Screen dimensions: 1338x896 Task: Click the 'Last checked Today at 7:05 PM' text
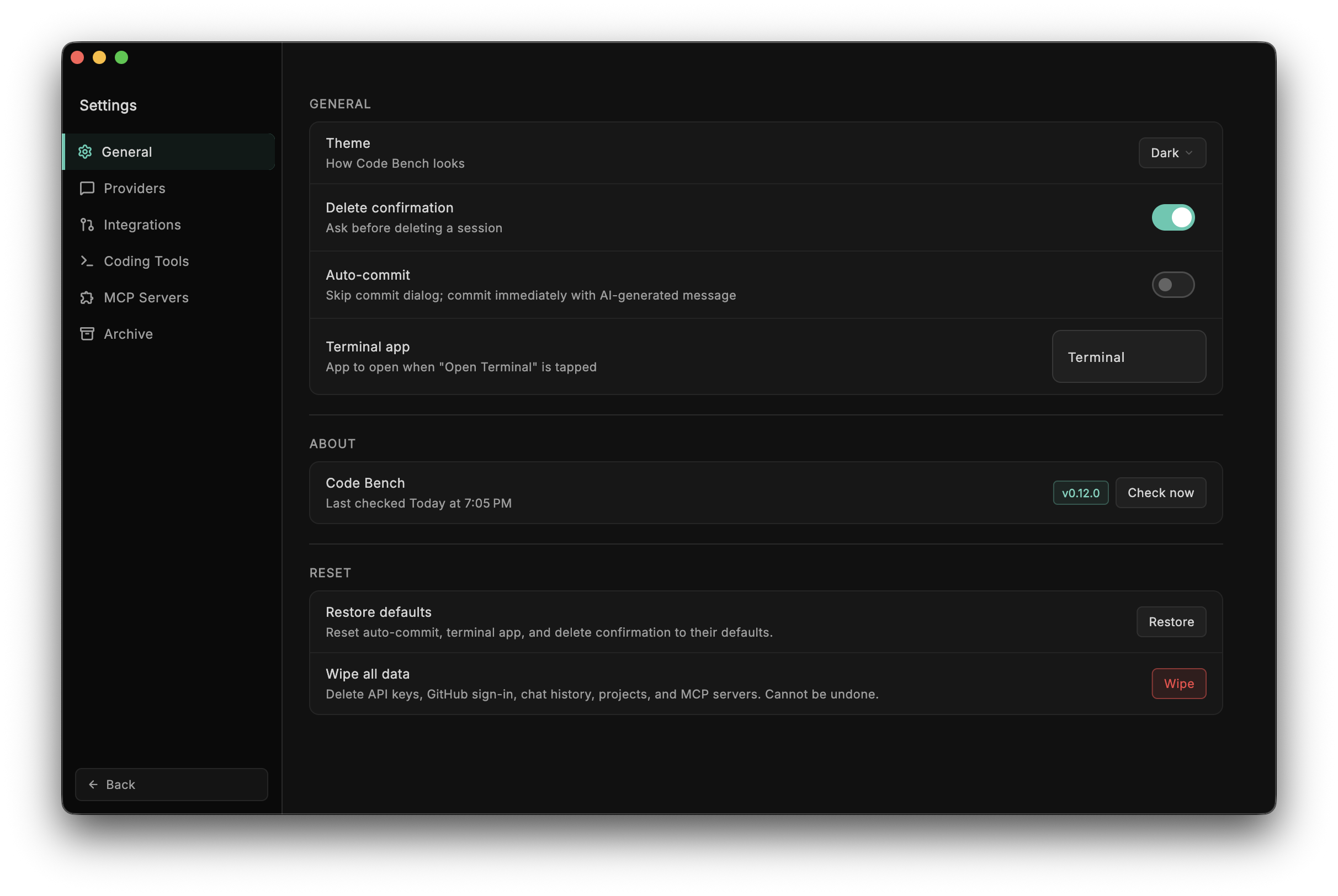pos(418,503)
